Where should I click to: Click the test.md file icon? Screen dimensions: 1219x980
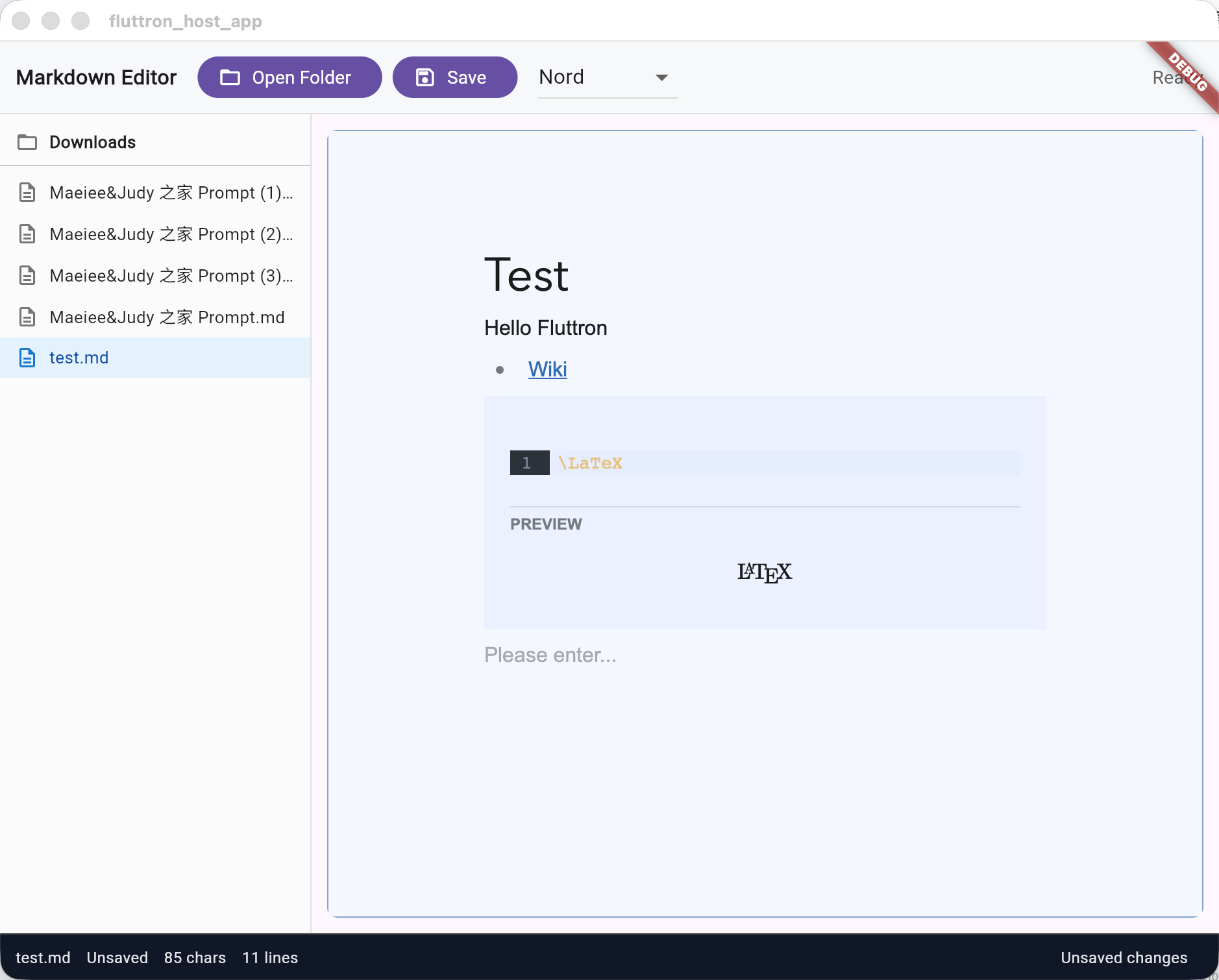point(27,358)
